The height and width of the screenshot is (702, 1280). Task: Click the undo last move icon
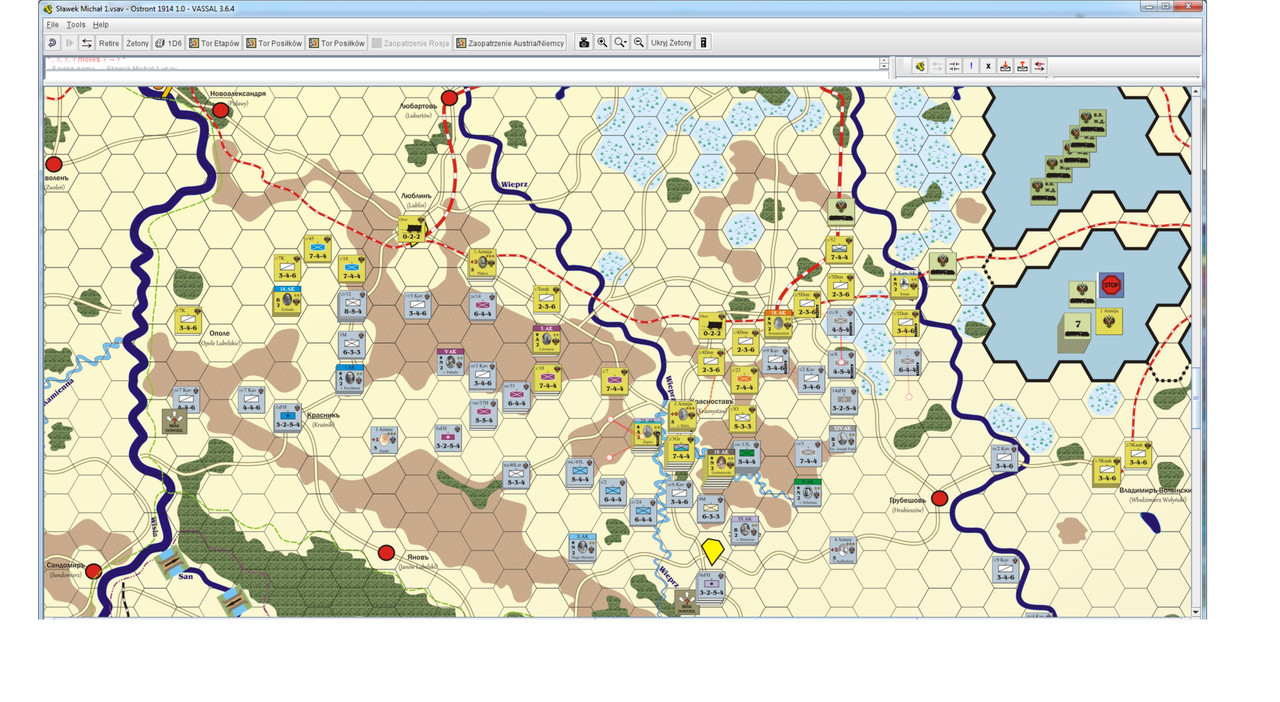(53, 43)
